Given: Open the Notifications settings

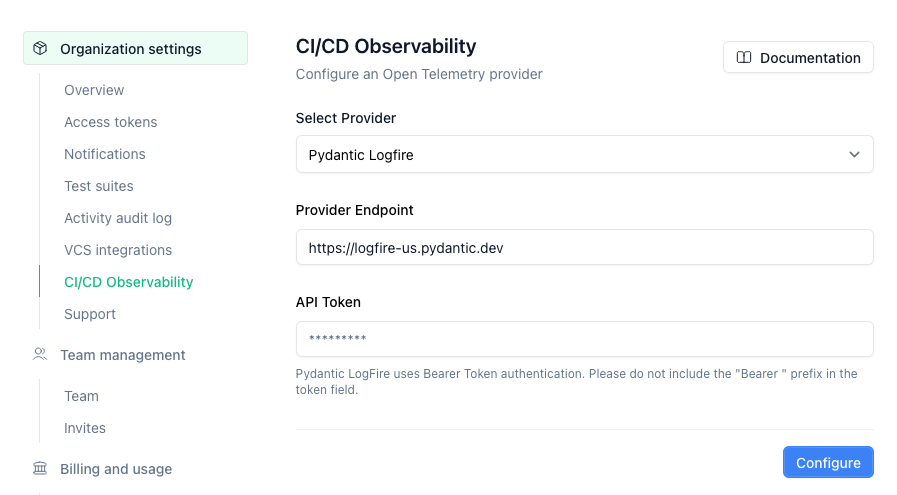Looking at the screenshot, I should pyautogui.click(x=105, y=154).
